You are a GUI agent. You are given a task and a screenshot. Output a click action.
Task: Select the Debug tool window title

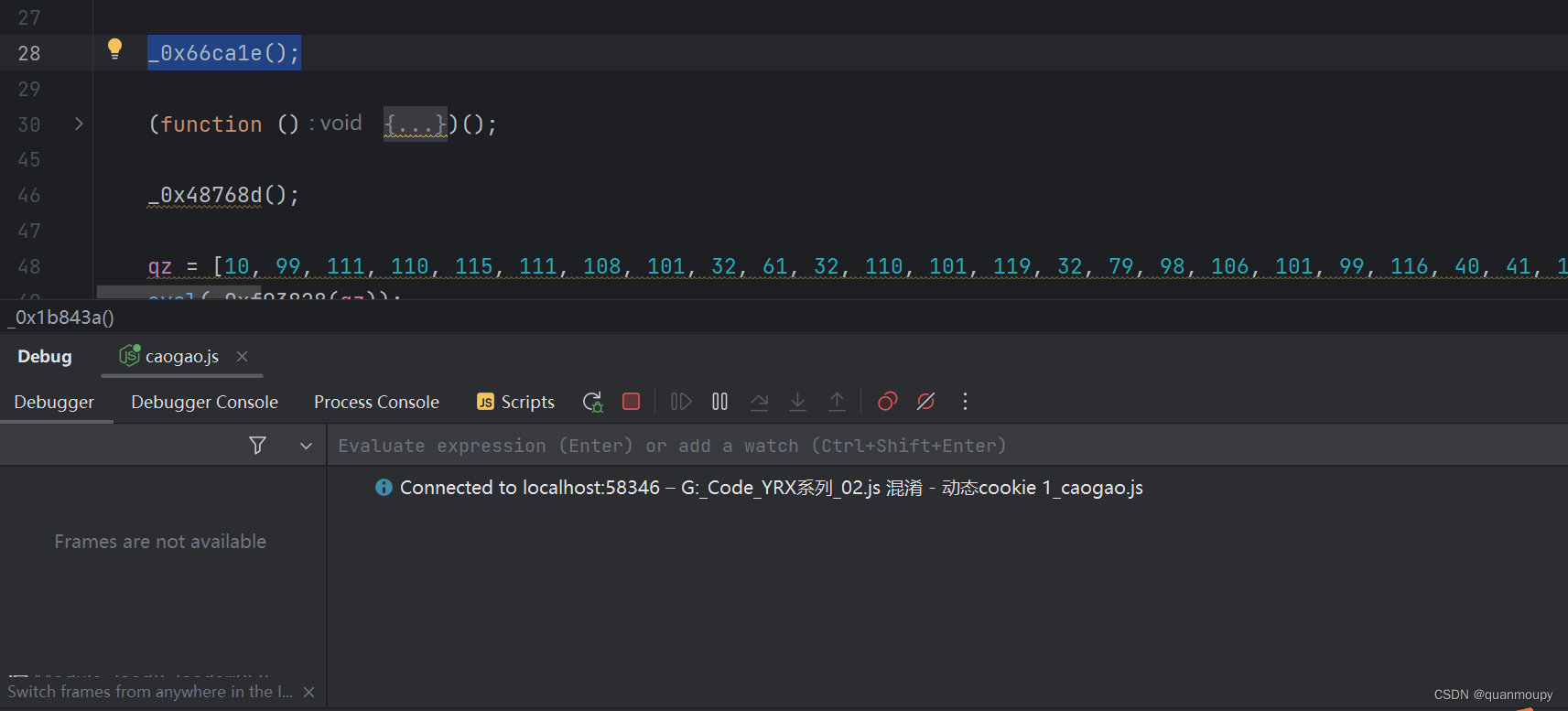tap(45, 356)
